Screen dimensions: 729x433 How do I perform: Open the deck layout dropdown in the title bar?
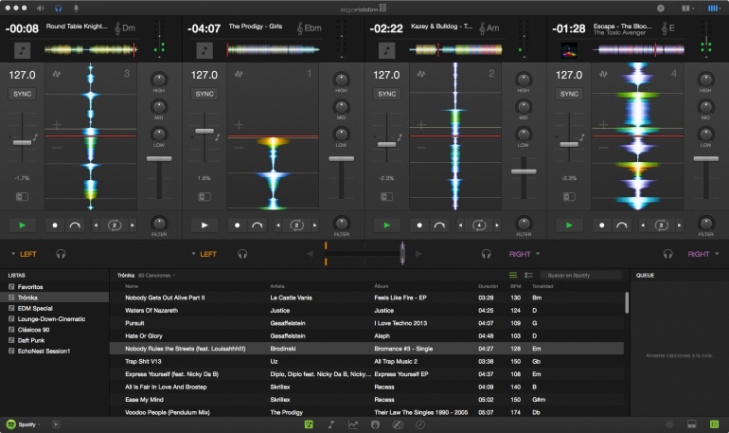688,8
